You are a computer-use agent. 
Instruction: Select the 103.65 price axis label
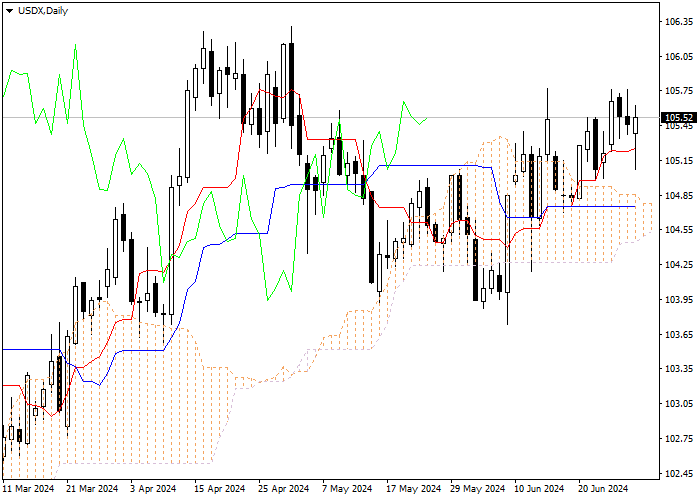pos(679,334)
